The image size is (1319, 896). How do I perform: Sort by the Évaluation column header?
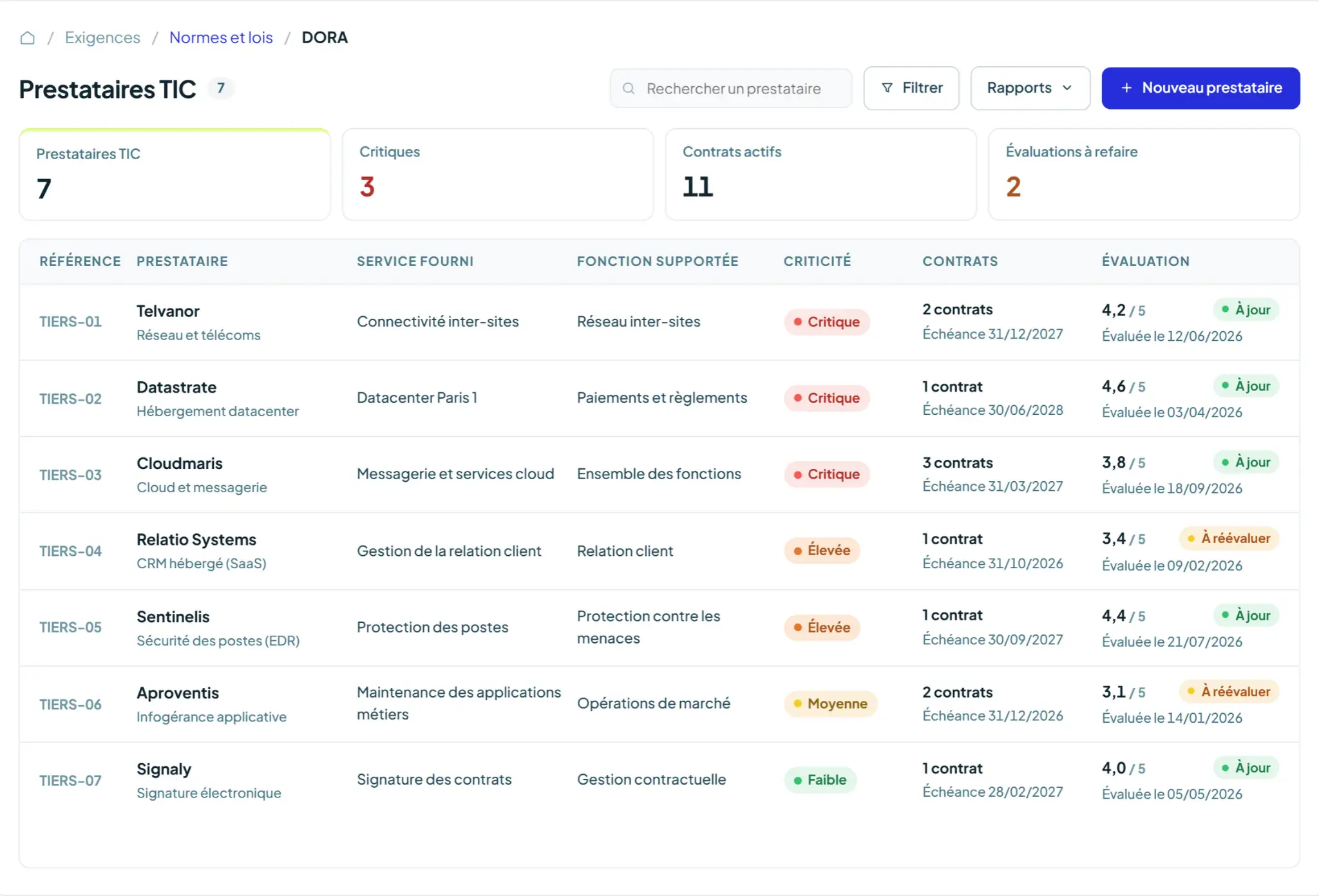coord(1145,261)
